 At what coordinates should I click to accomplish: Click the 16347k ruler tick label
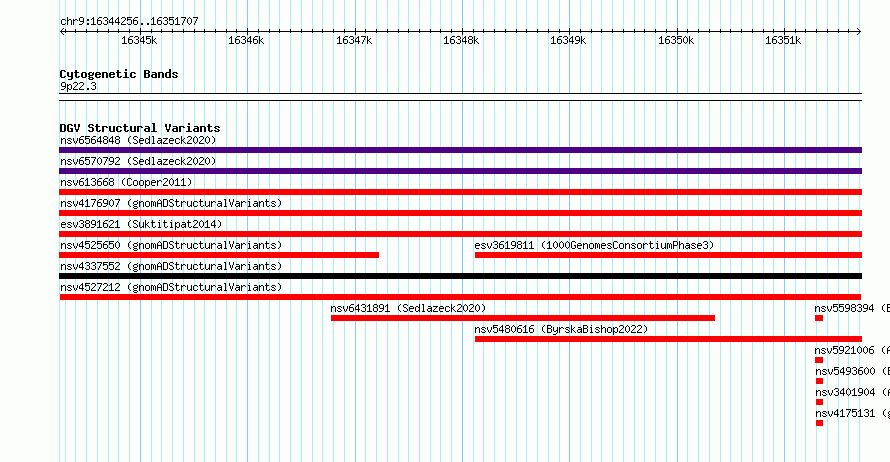tap(354, 40)
